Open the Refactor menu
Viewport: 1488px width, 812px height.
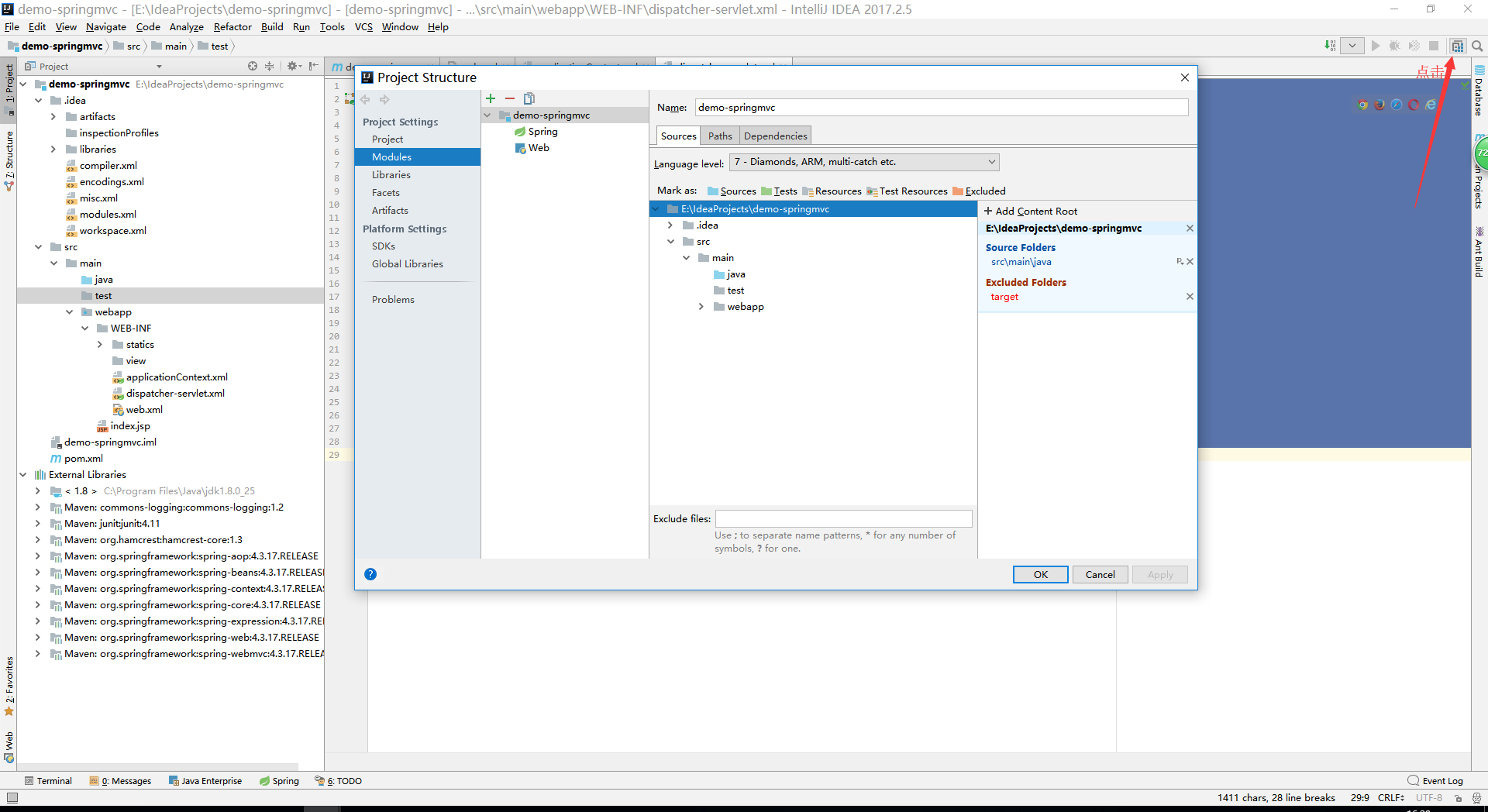(232, 27)
